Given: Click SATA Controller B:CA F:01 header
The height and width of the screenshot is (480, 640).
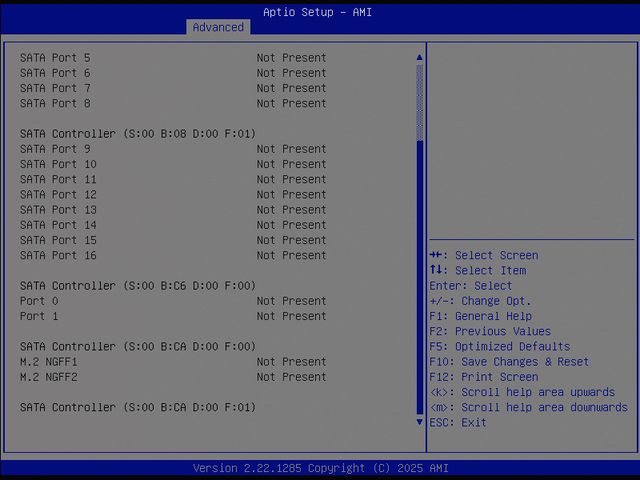Looking at the screenshot, I should point(138,407).
